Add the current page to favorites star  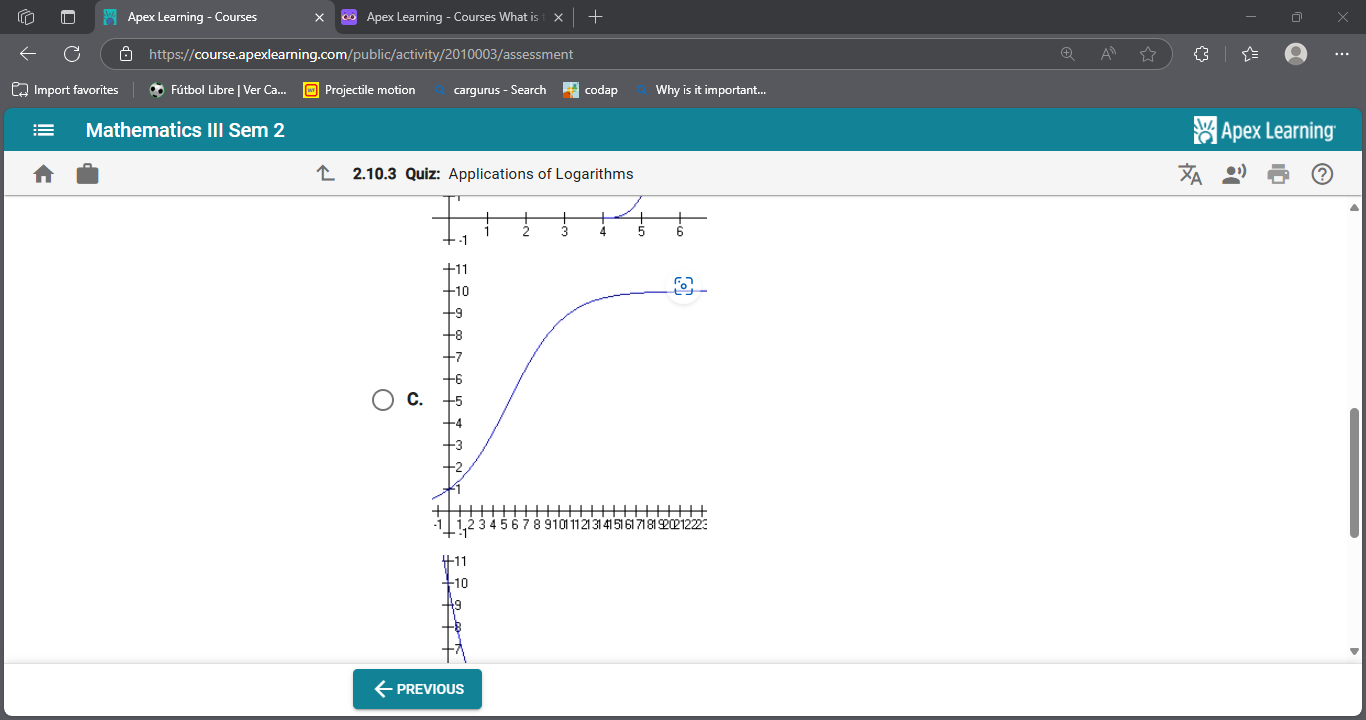[x=1148, y=54]
